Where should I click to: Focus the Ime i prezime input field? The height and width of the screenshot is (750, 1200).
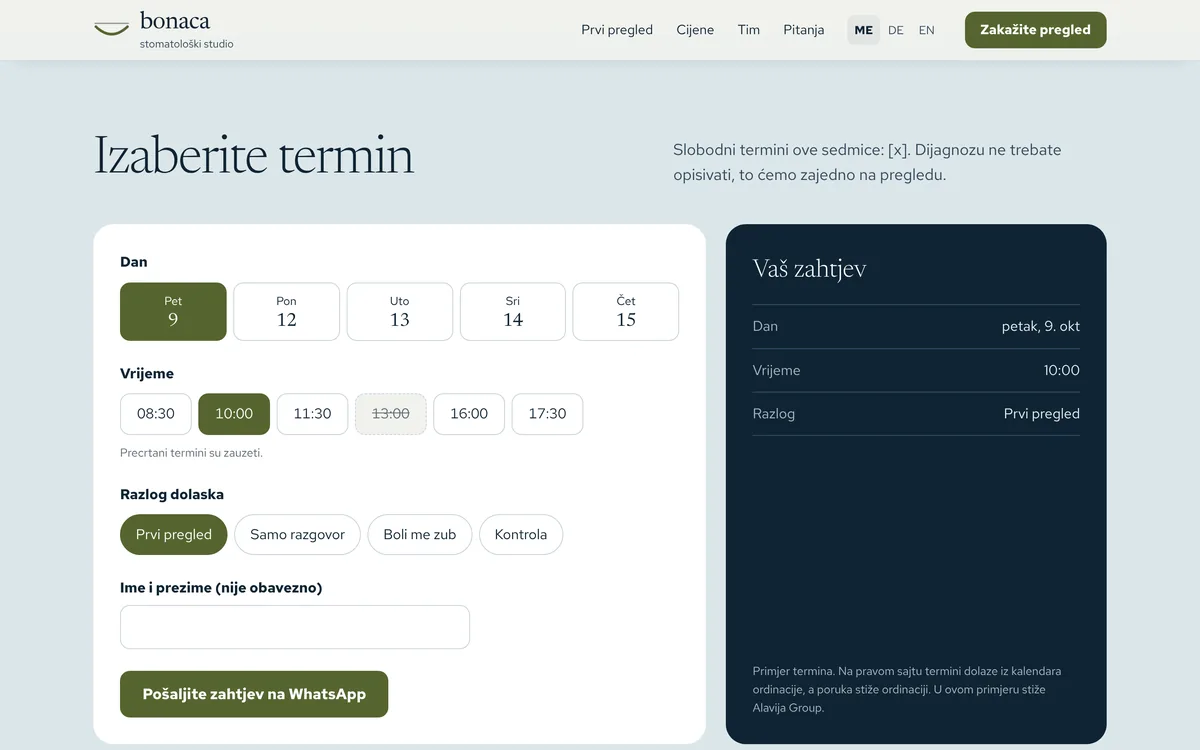coord(295,627)
